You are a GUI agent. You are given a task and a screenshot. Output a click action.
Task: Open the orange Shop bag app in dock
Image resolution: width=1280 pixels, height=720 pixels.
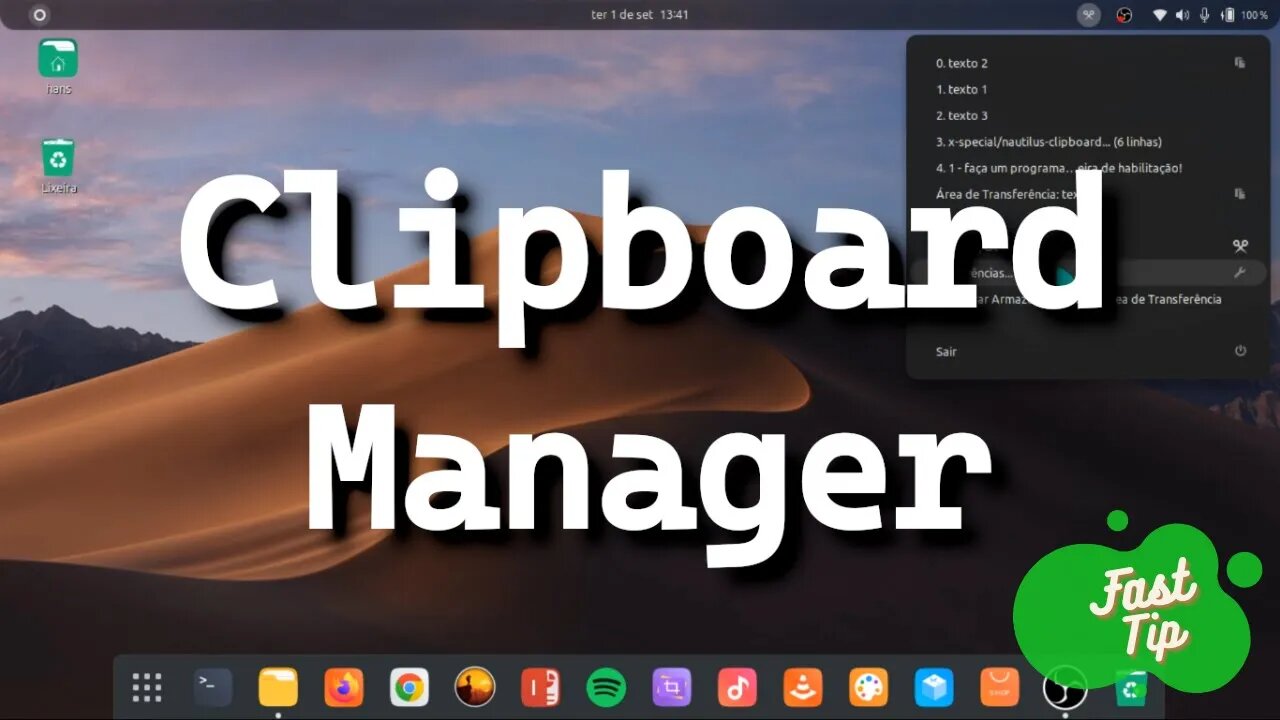click(x=1000, y=687)
